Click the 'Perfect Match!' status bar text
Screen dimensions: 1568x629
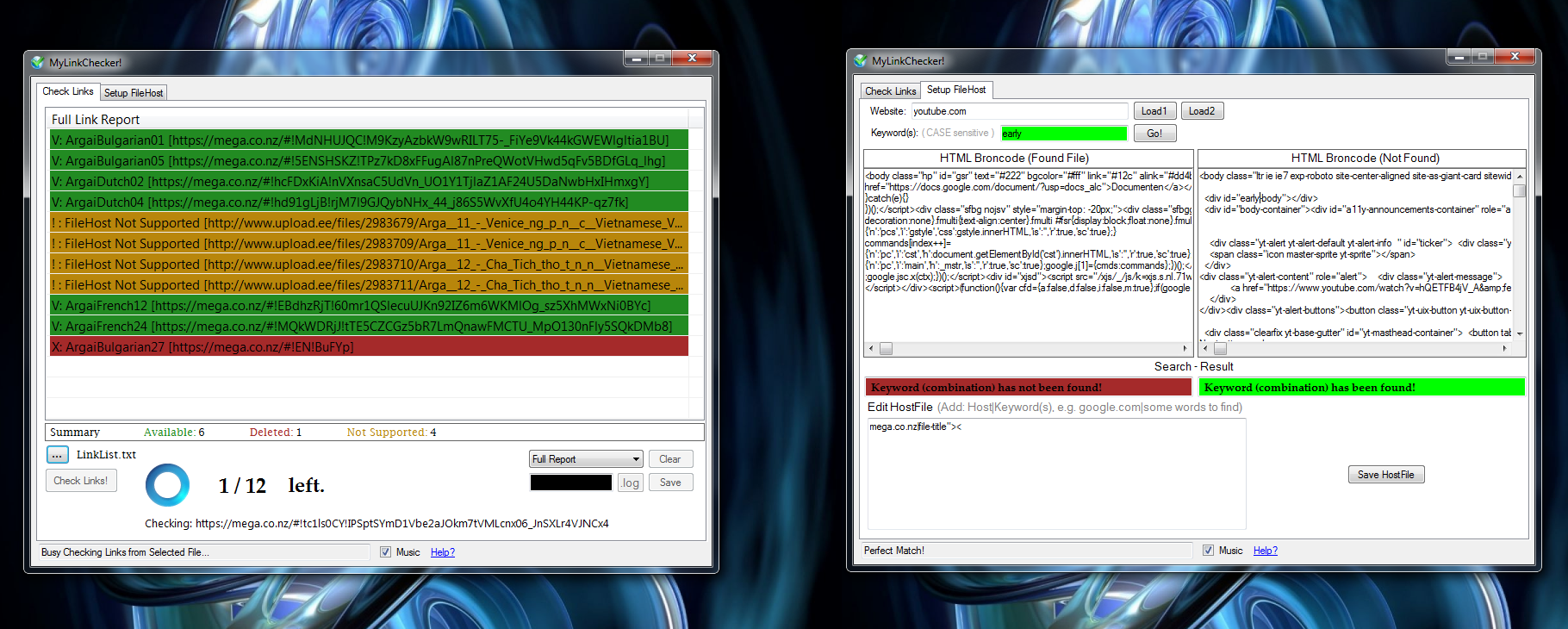894,551
